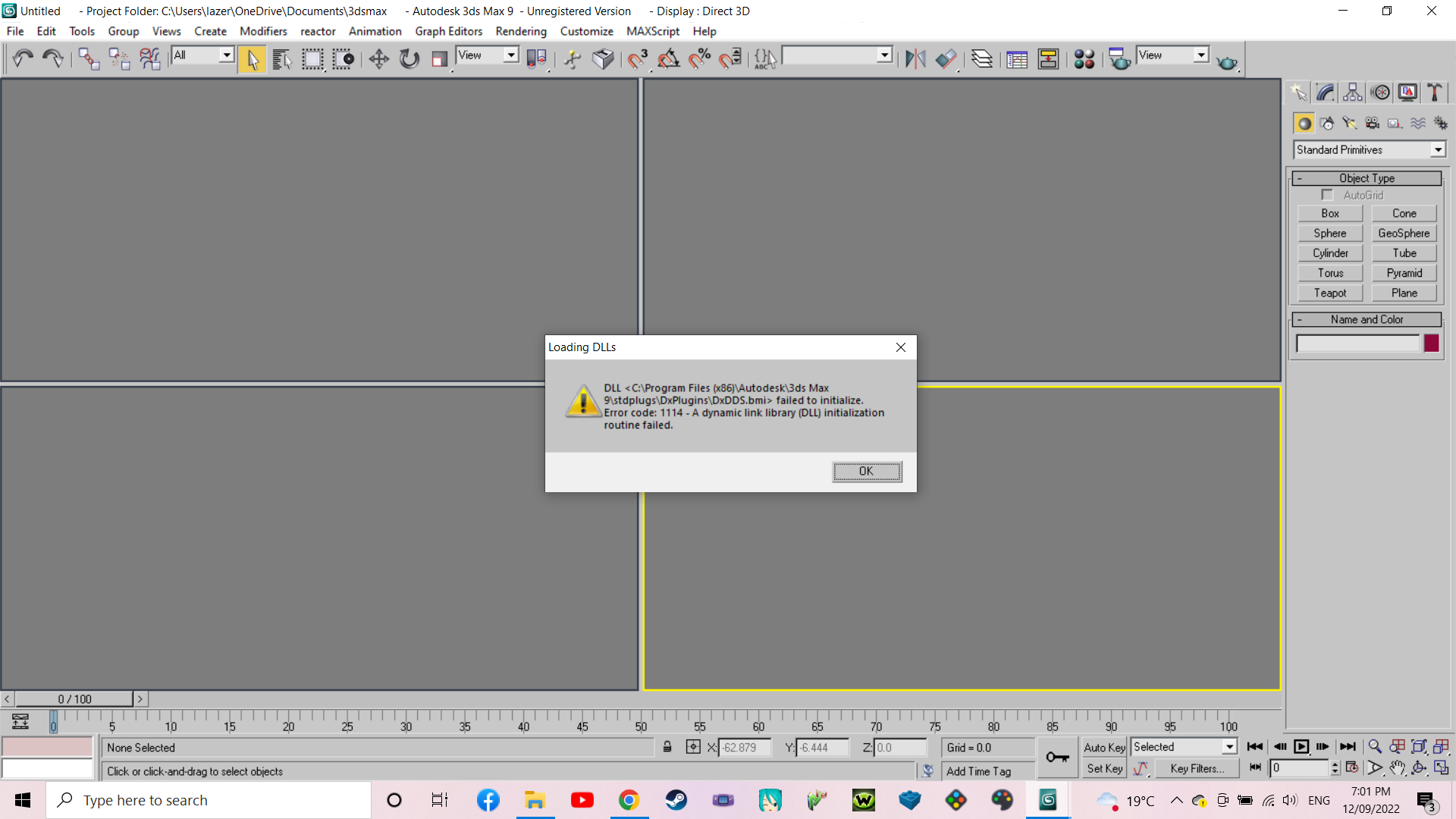Image resolution: width=1456 pixels, height=819 pixels.
Task: Click the Undo arrow icon
Action: coord(23,58)
